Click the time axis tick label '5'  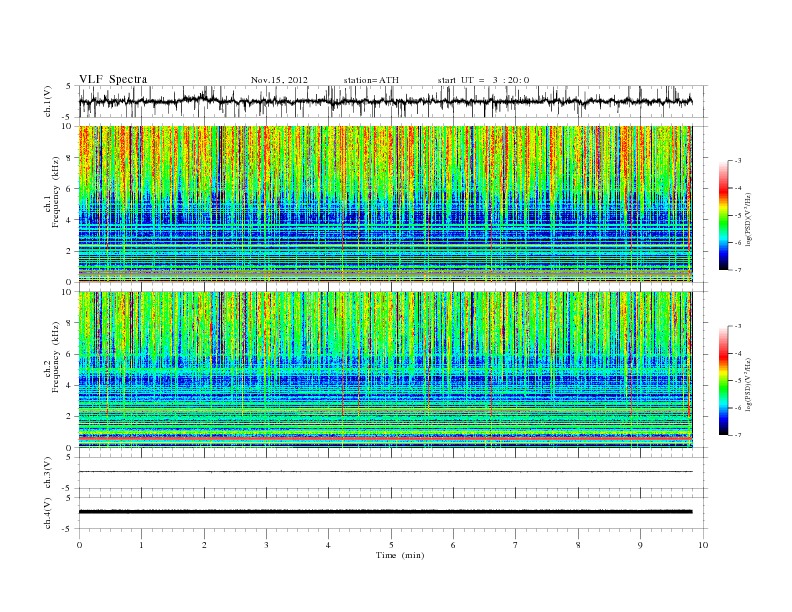pos(391,545)
